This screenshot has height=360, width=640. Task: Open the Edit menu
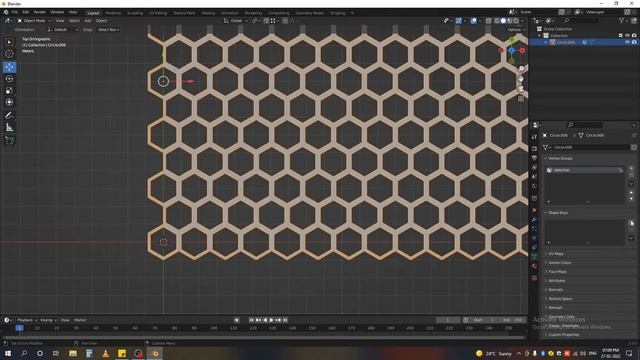coord(26,12)
